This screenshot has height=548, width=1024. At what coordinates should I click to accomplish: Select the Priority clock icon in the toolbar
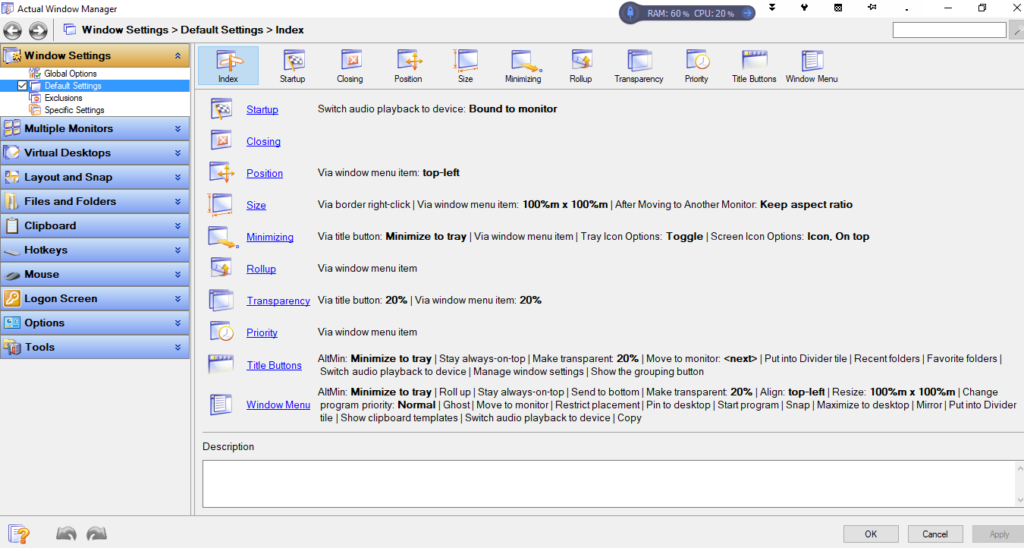click(697, 65)
